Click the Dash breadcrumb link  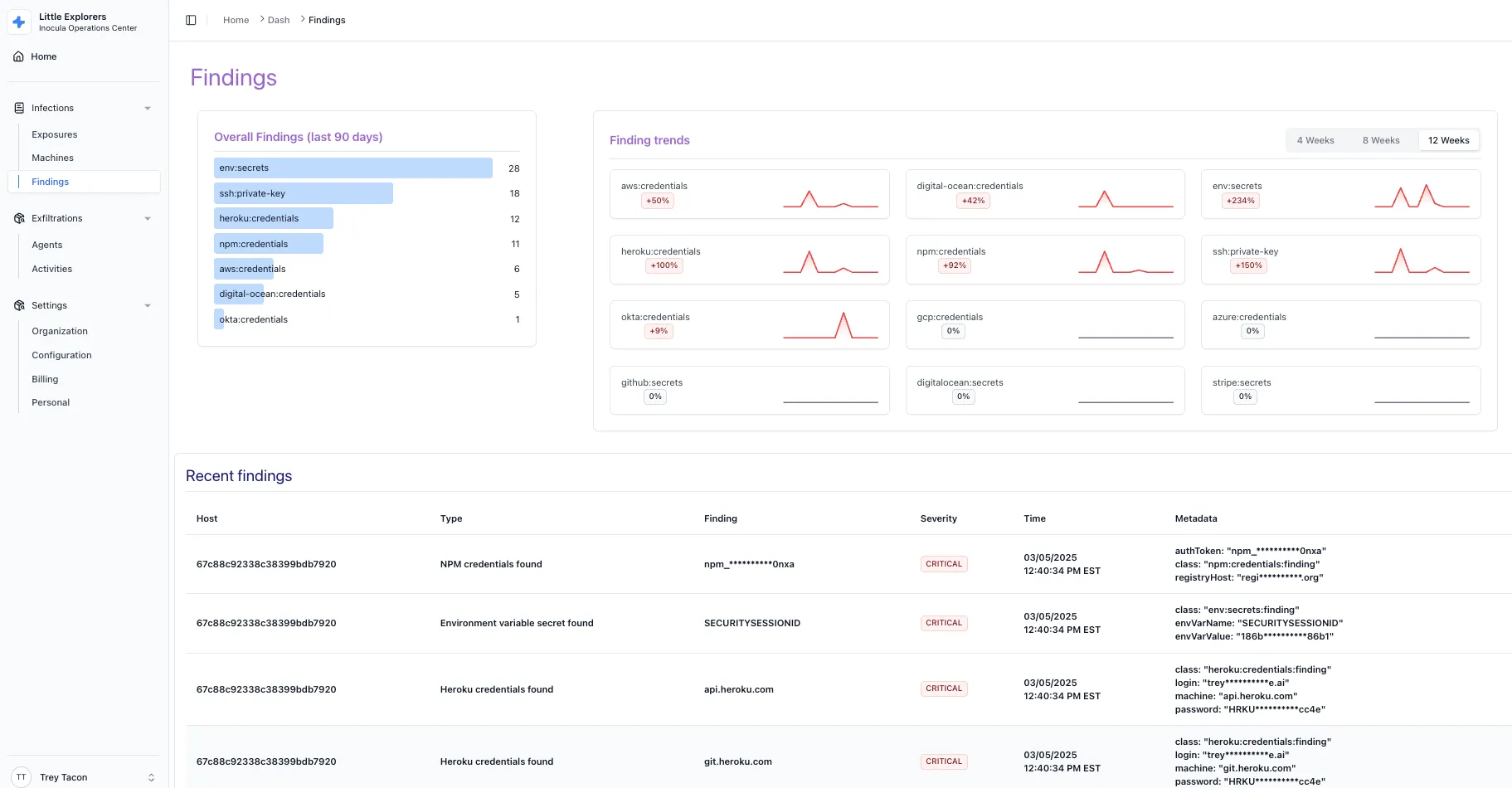(x=279, y=20)
